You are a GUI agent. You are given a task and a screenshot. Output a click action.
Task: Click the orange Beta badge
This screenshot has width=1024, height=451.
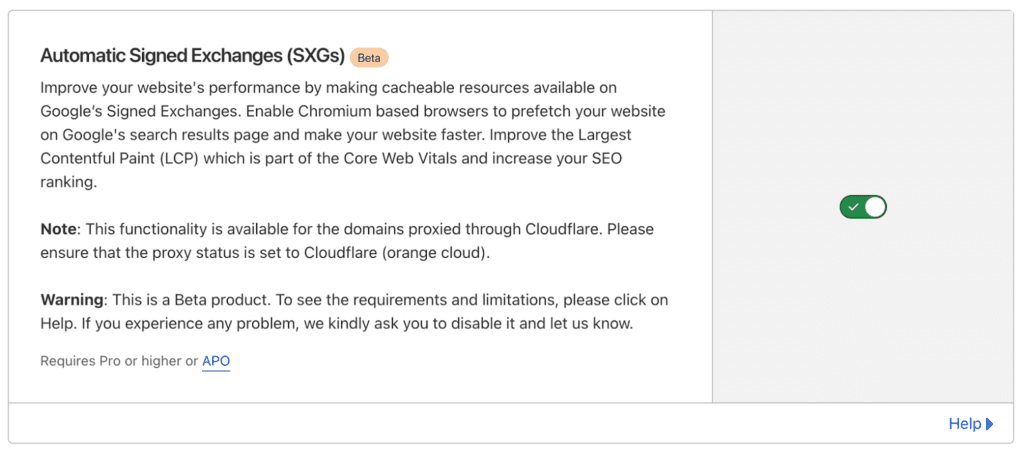coord(369,57)
